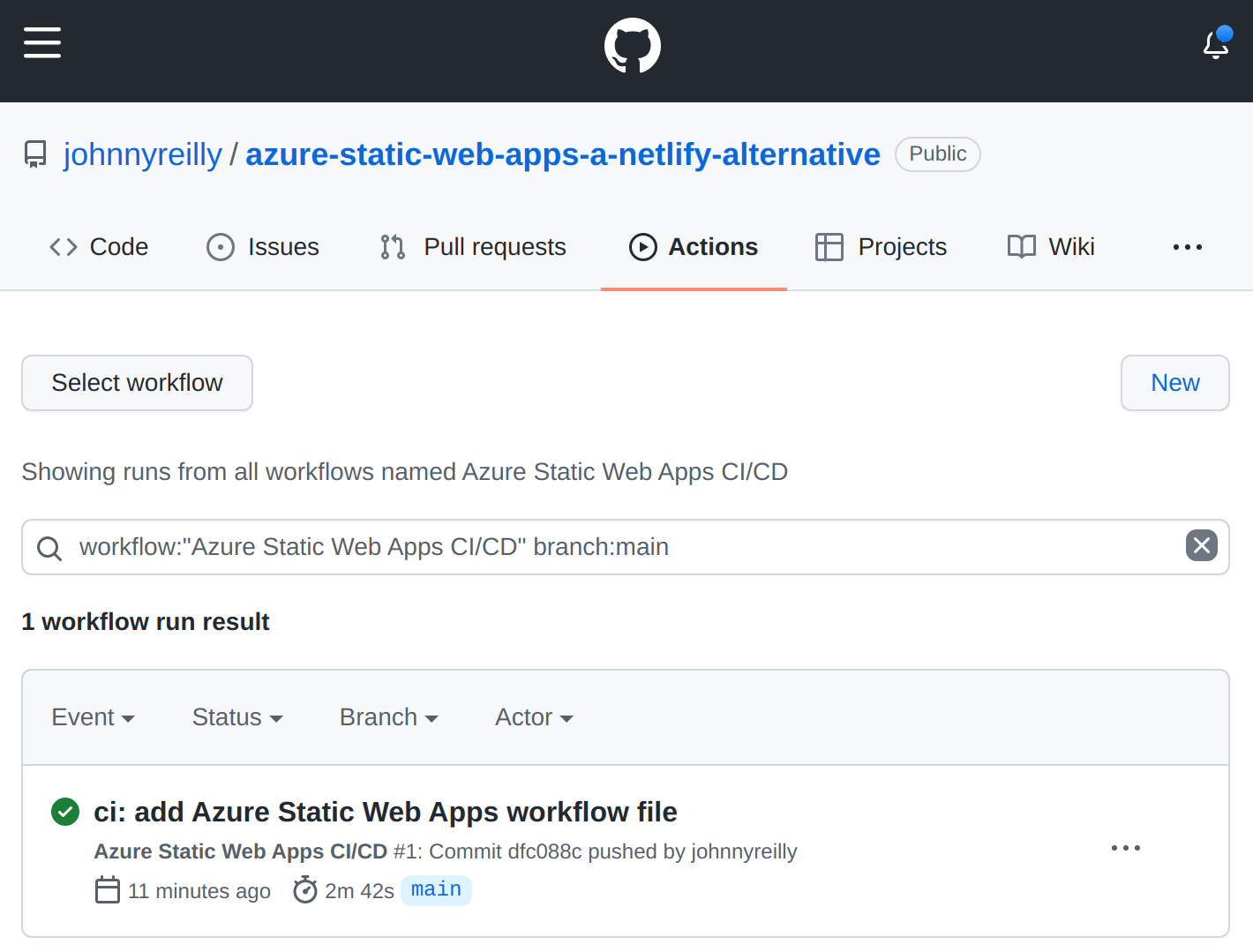Expand the Actor filter dropdown
Viewport: 1253px width, 952px height.
(x=534, y=717)
